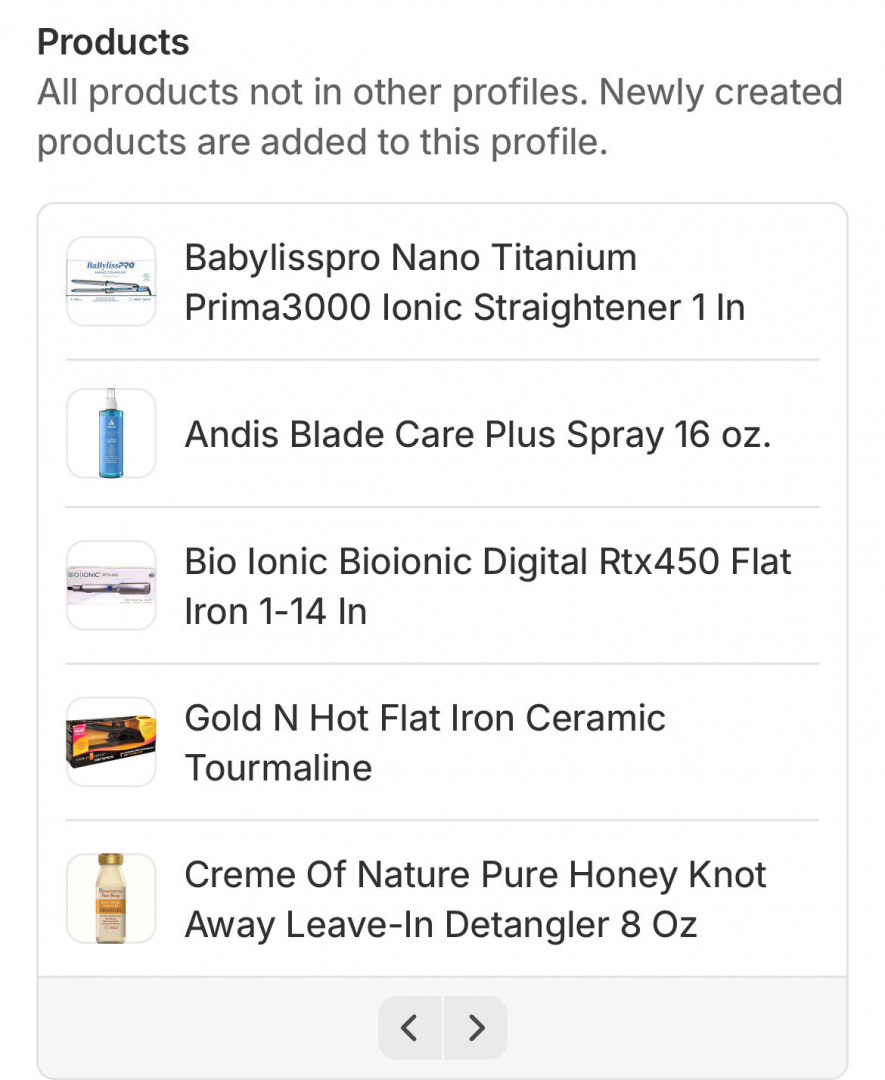The image size is (885, 1080).
Task: Open Babylisspro Nano Titanium product name
Action: (x=410, y=258)
